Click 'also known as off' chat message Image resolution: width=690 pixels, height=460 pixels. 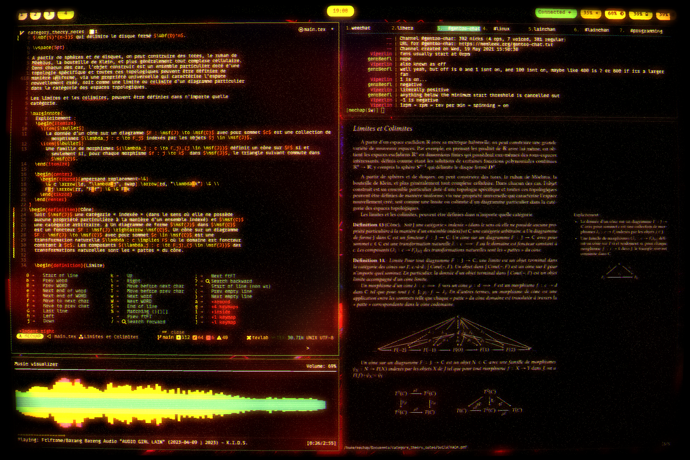(423, 64)
